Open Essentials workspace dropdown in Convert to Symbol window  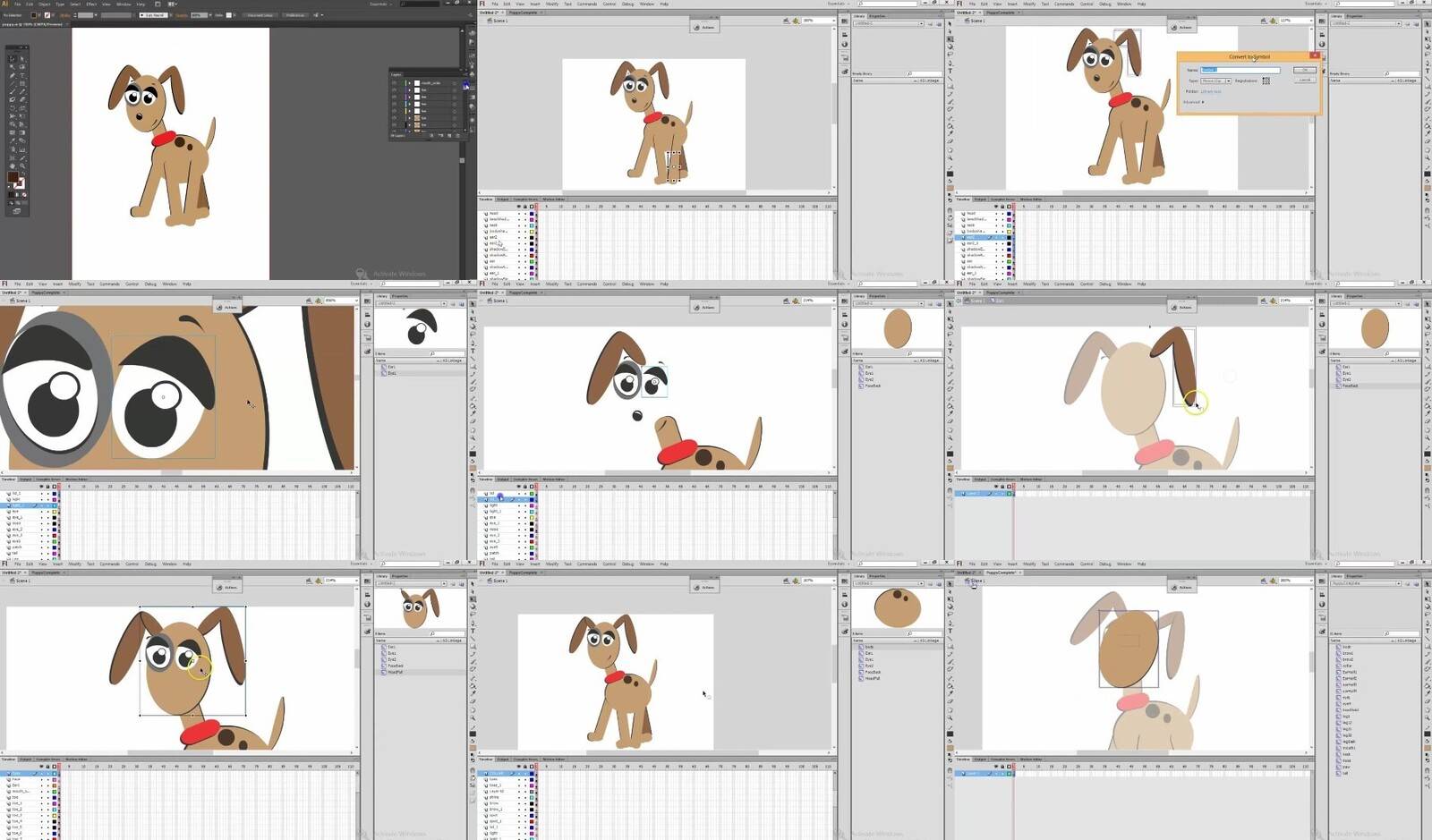pyautogui.click(x=1316, y=4)
